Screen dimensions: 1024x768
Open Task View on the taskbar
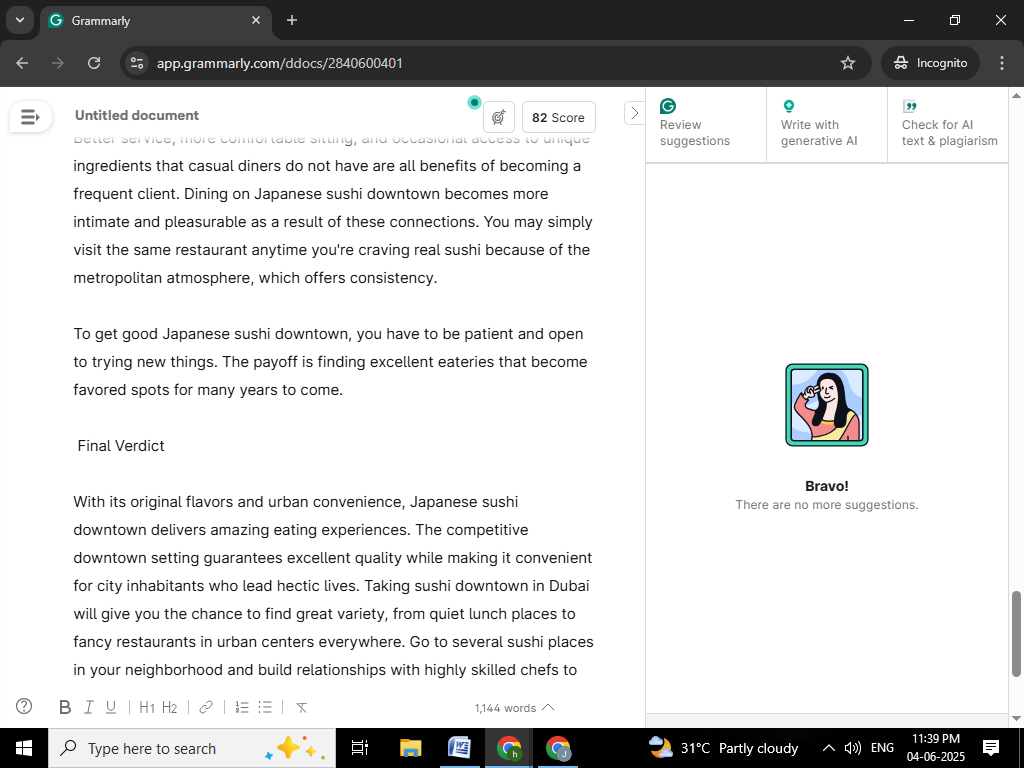tap(360, 748)
